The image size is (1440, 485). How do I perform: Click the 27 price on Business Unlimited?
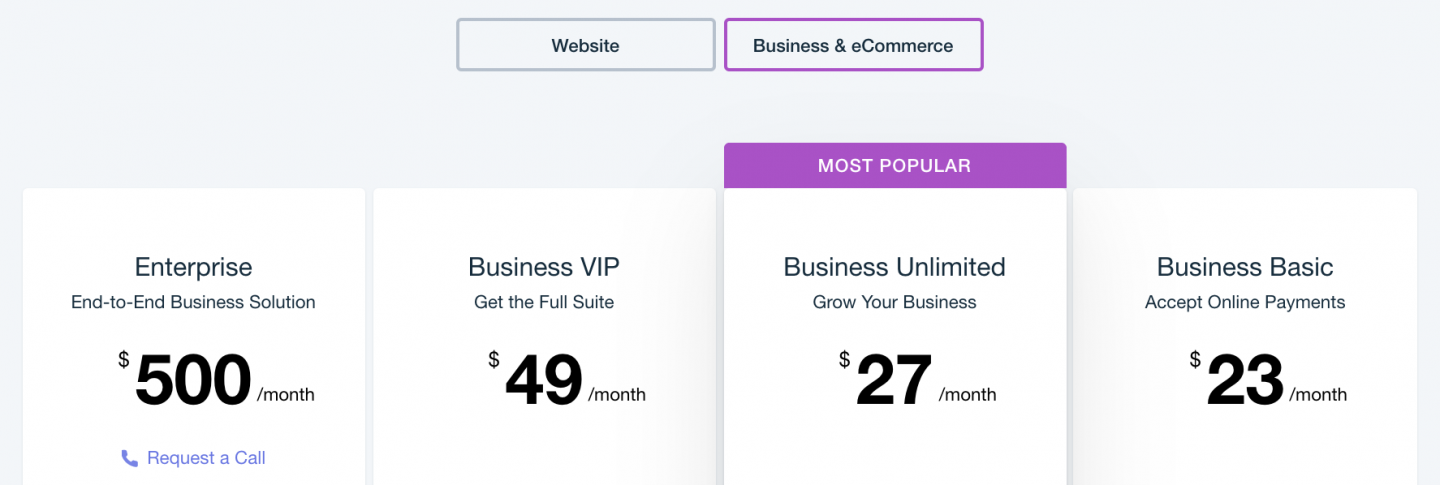click(x=894, y=381)
